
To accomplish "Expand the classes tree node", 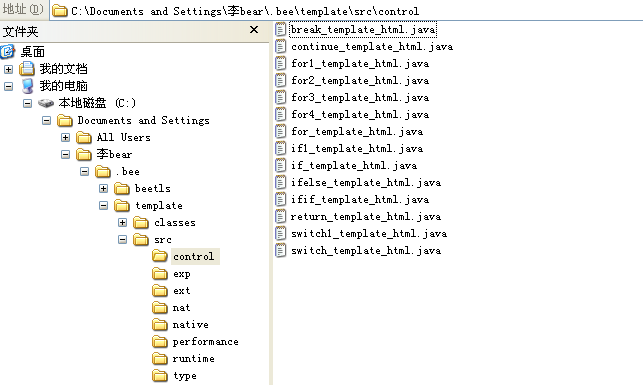I will (x=122, y=223).
